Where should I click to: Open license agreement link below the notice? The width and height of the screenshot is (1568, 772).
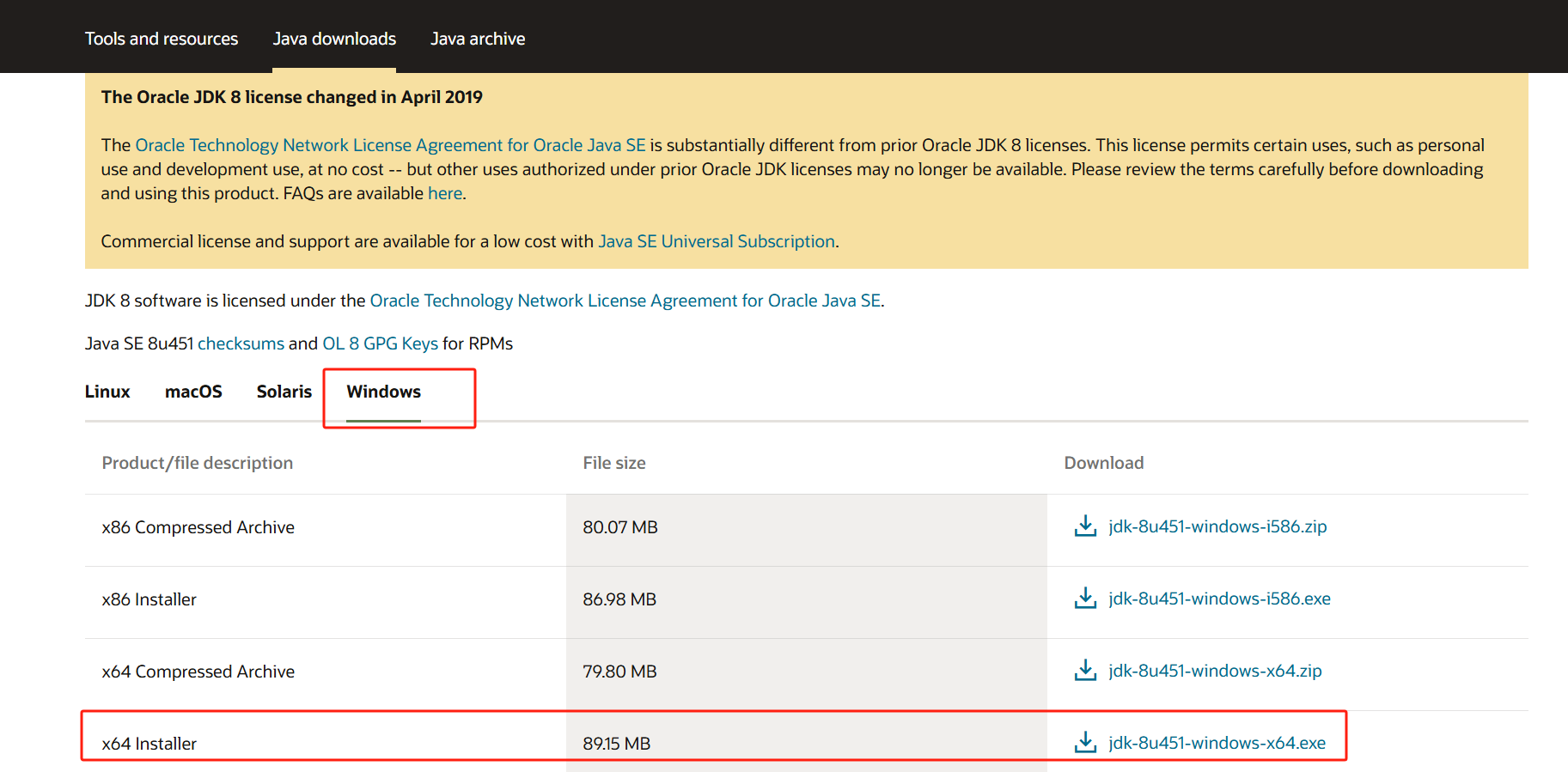coord(625,301)
